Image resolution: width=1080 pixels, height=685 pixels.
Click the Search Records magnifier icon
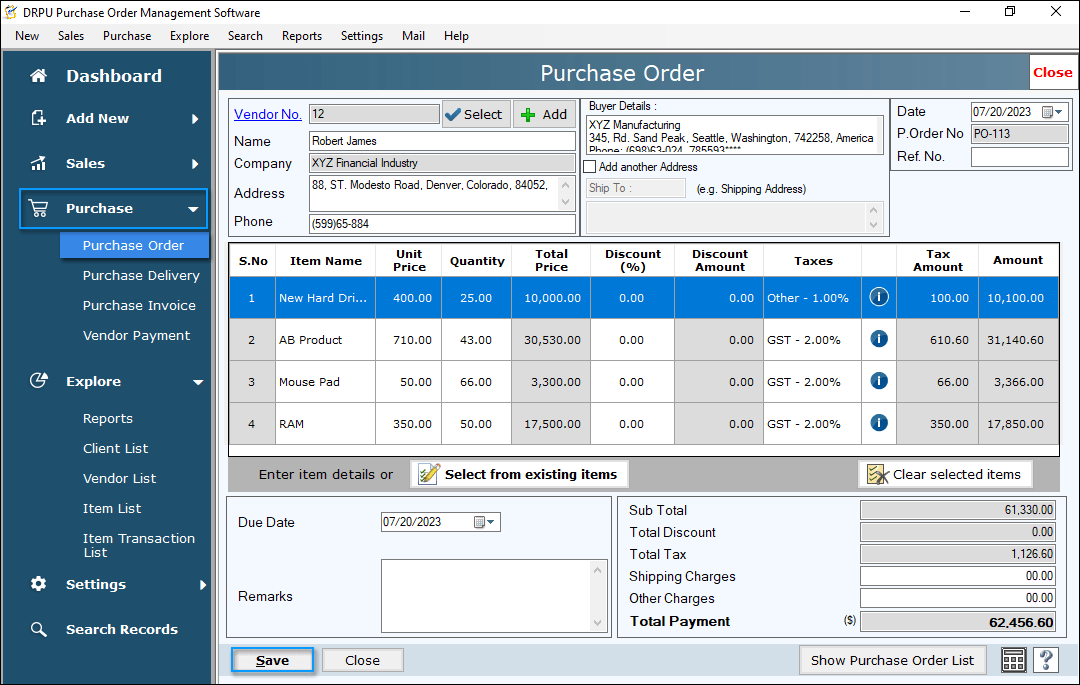39,629
